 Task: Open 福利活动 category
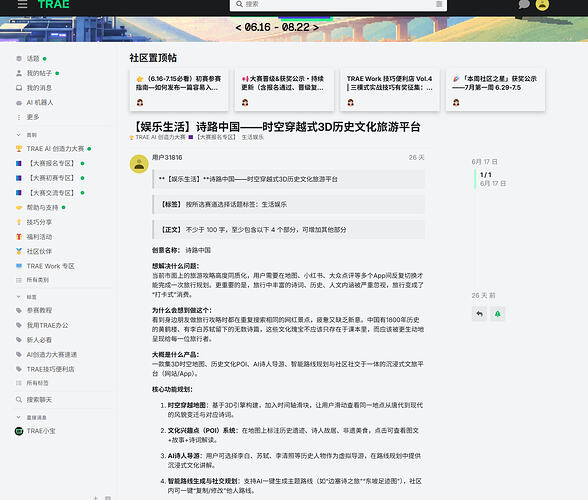(39, 237)
